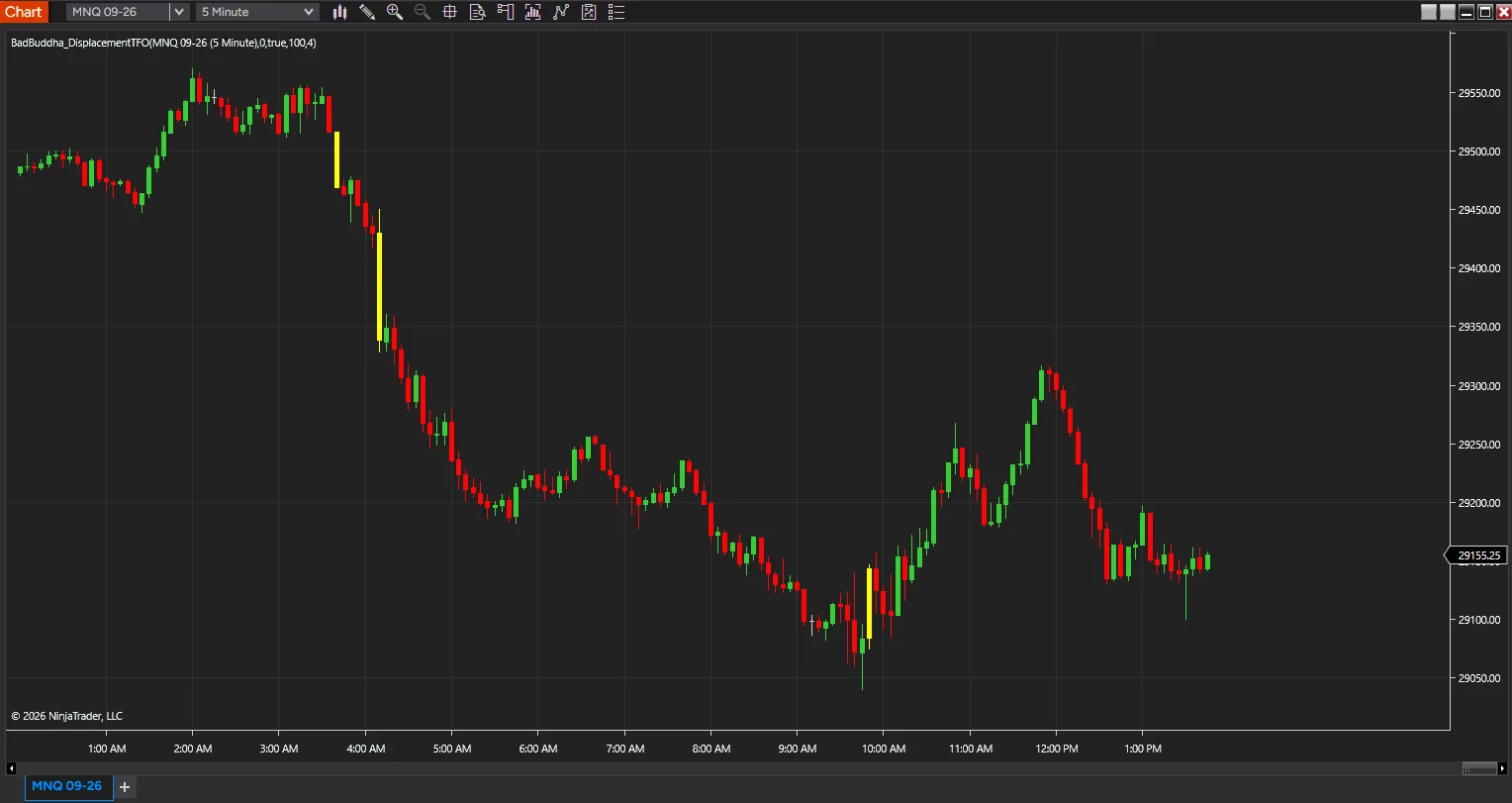The image size is (1512, 803).
Task: Click the 29250.00 price axis label
Action: (x=1478, y=445)
